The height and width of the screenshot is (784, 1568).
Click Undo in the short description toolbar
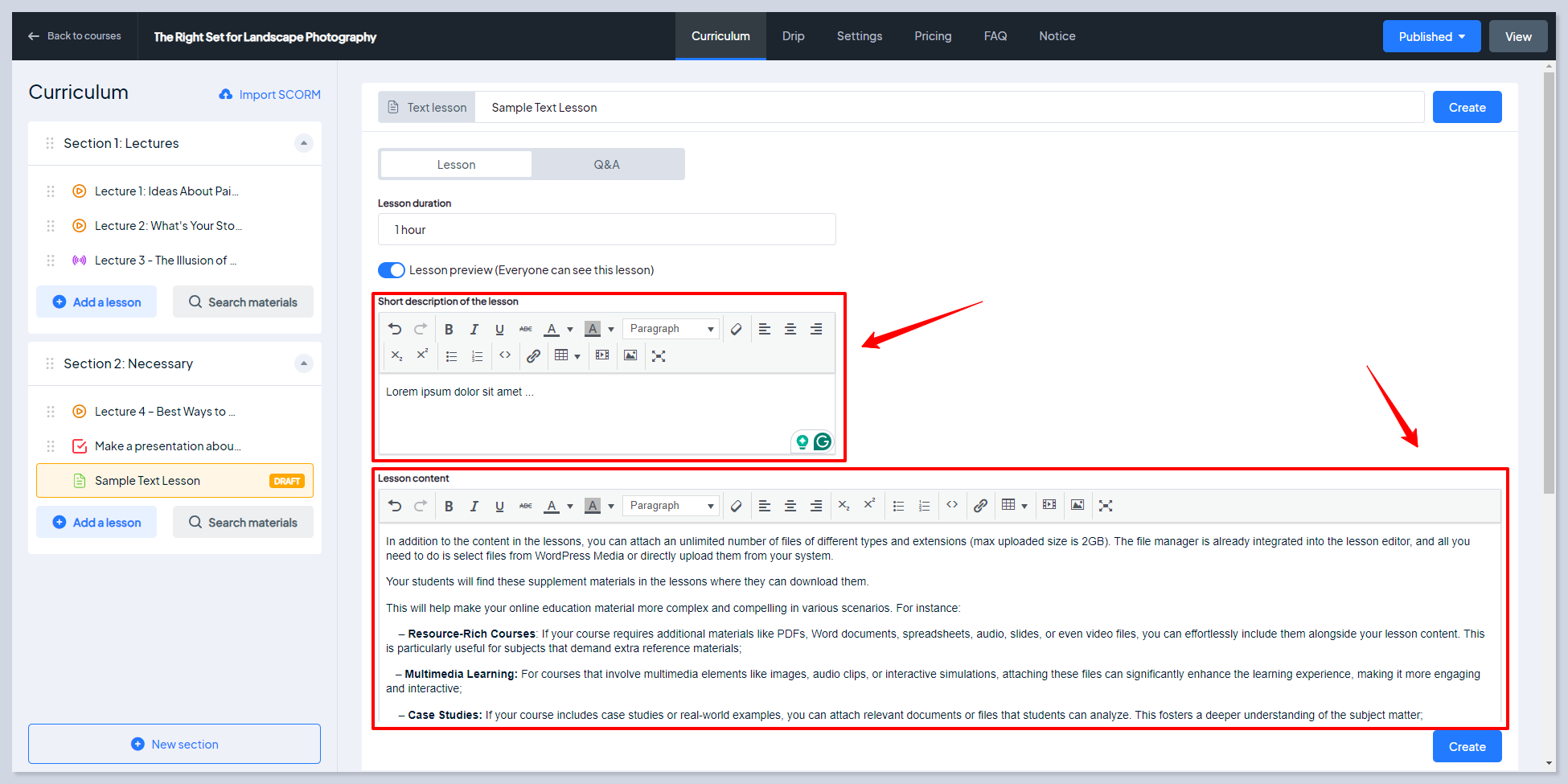pyautogui.click(x=395, y=329)
